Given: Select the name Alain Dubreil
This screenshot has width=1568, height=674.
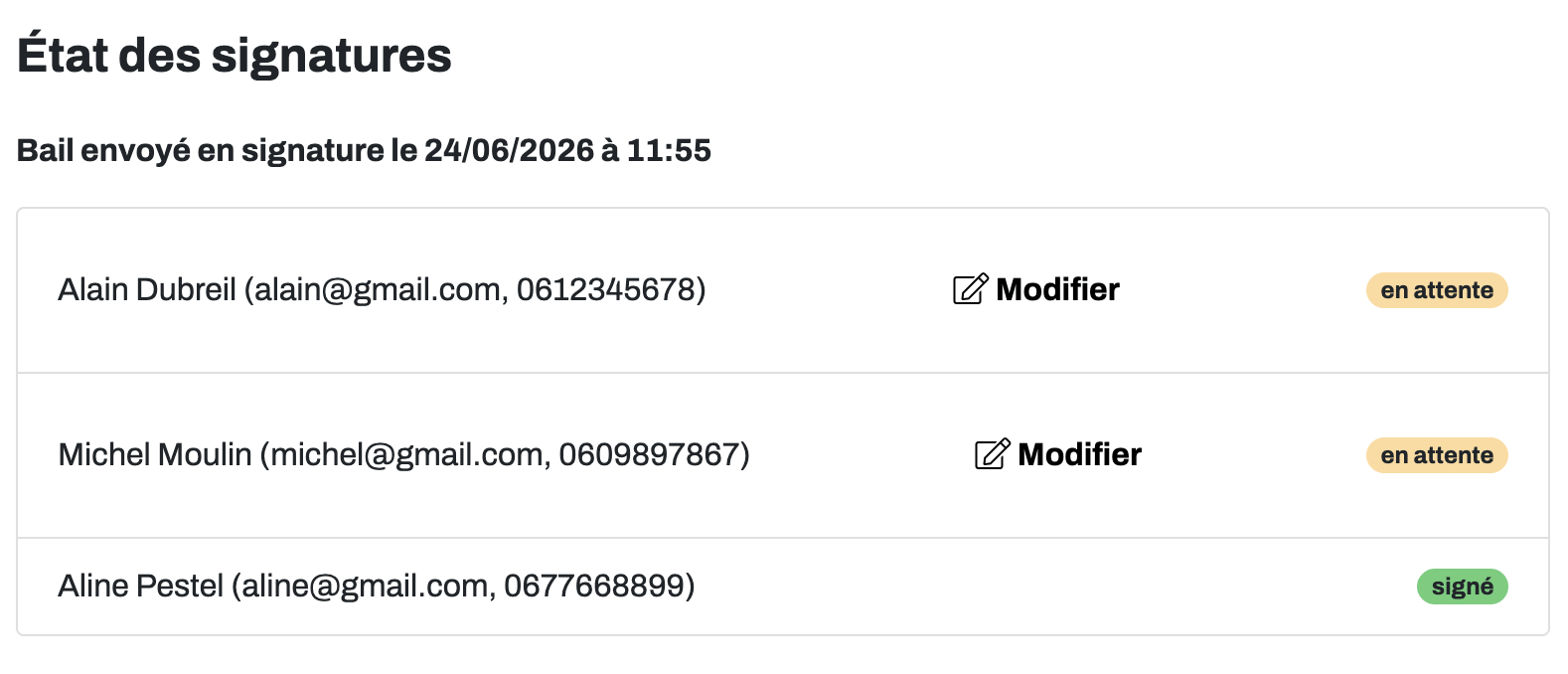Looking at the screenshot, I should coord(147,289).
